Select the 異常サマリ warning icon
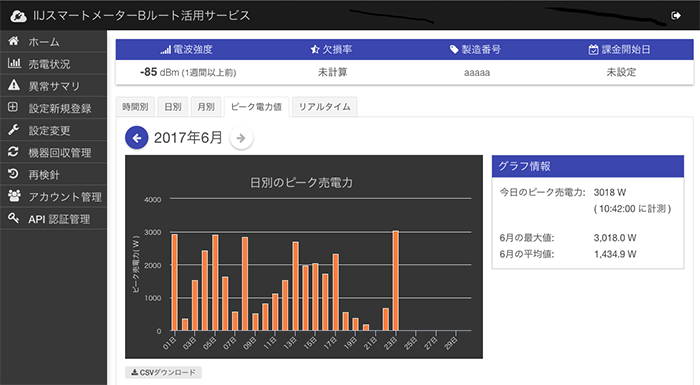This screenshot has width=700, height=385. [14, 85]
